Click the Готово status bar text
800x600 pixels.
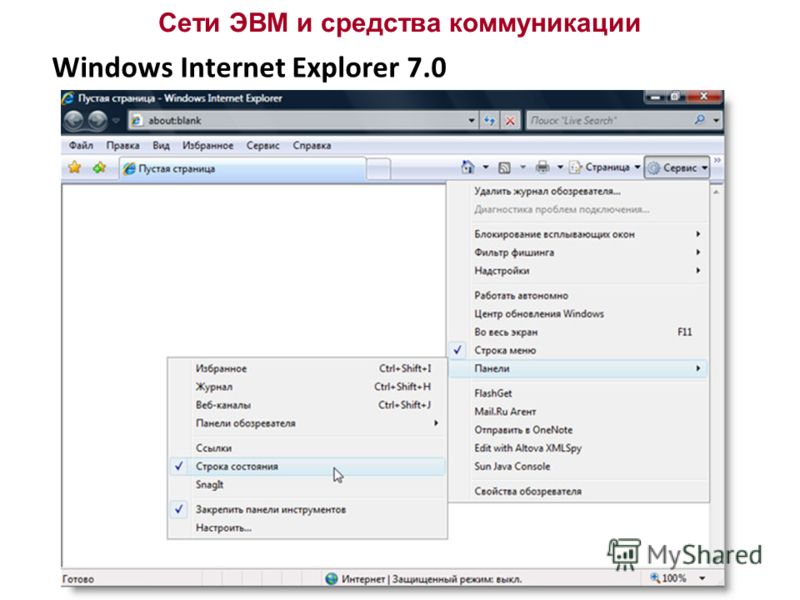click(x=78, y=580)
